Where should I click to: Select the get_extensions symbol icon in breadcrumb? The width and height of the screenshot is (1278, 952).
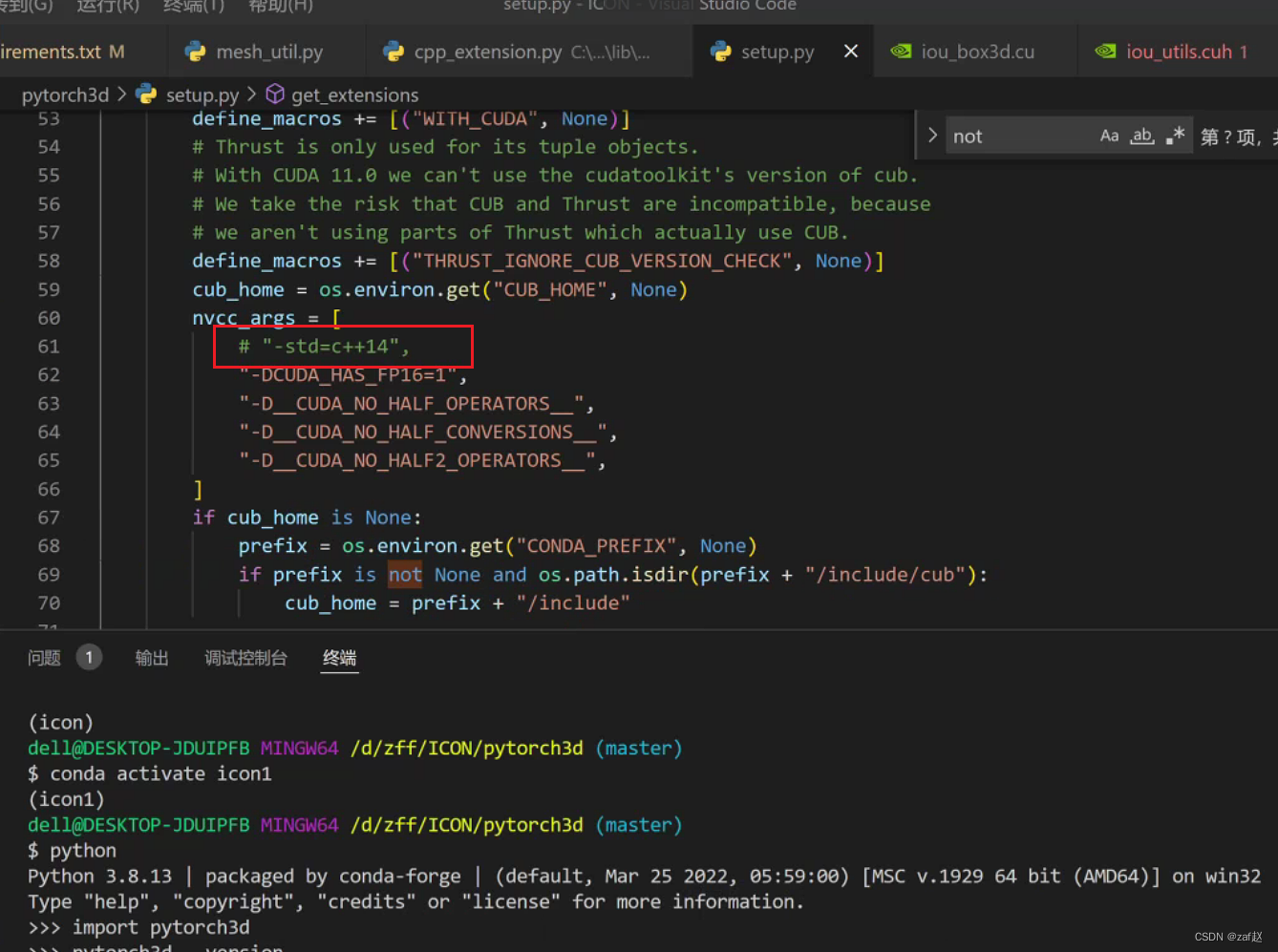click(x=274, y=95)
